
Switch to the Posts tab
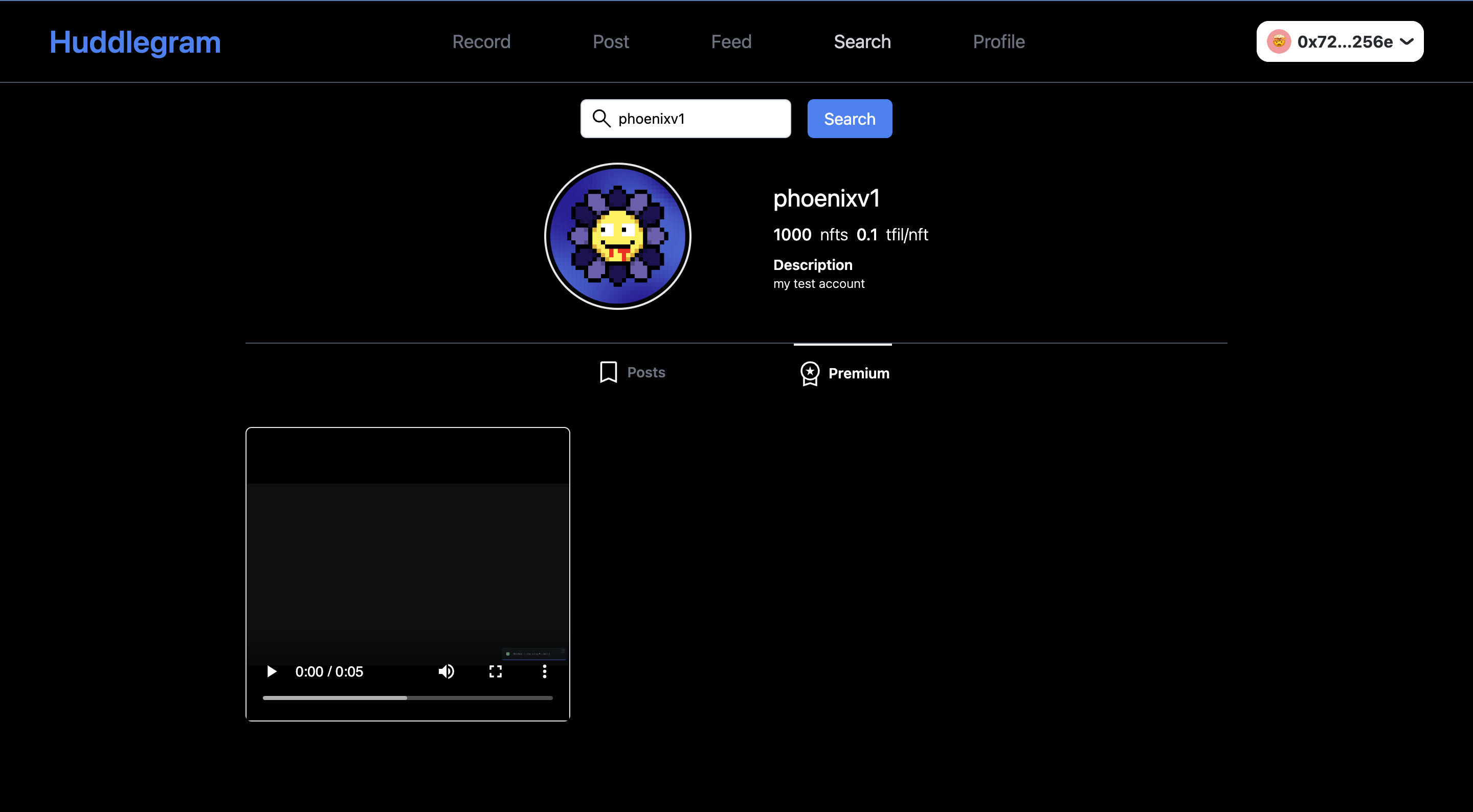(x=645, y=372)
